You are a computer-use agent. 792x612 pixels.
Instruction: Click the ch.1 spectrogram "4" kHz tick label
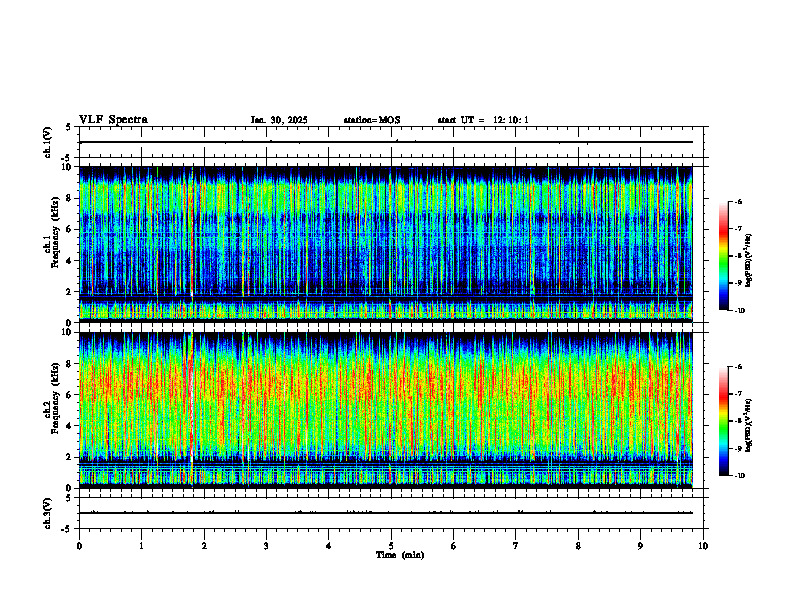[70, 261]
